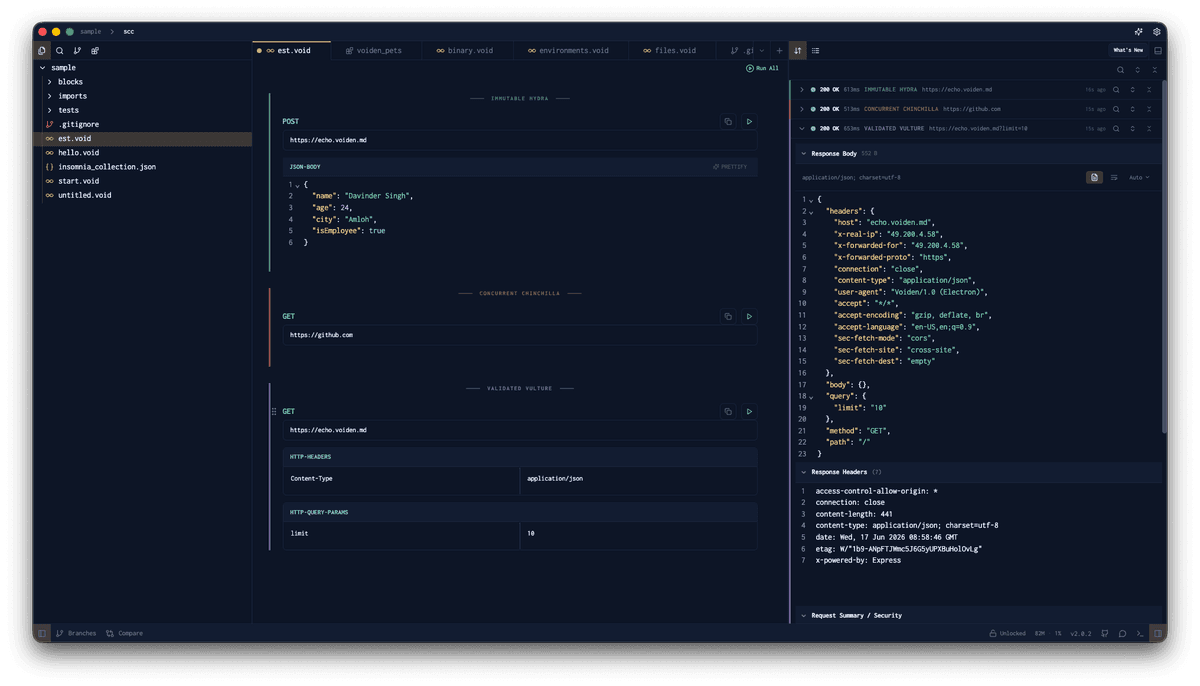The height and width of the screenshot is (686, 1200).
Task: Collapse the sample root folder
Action: pyautogui.click(x=43, y=68)
